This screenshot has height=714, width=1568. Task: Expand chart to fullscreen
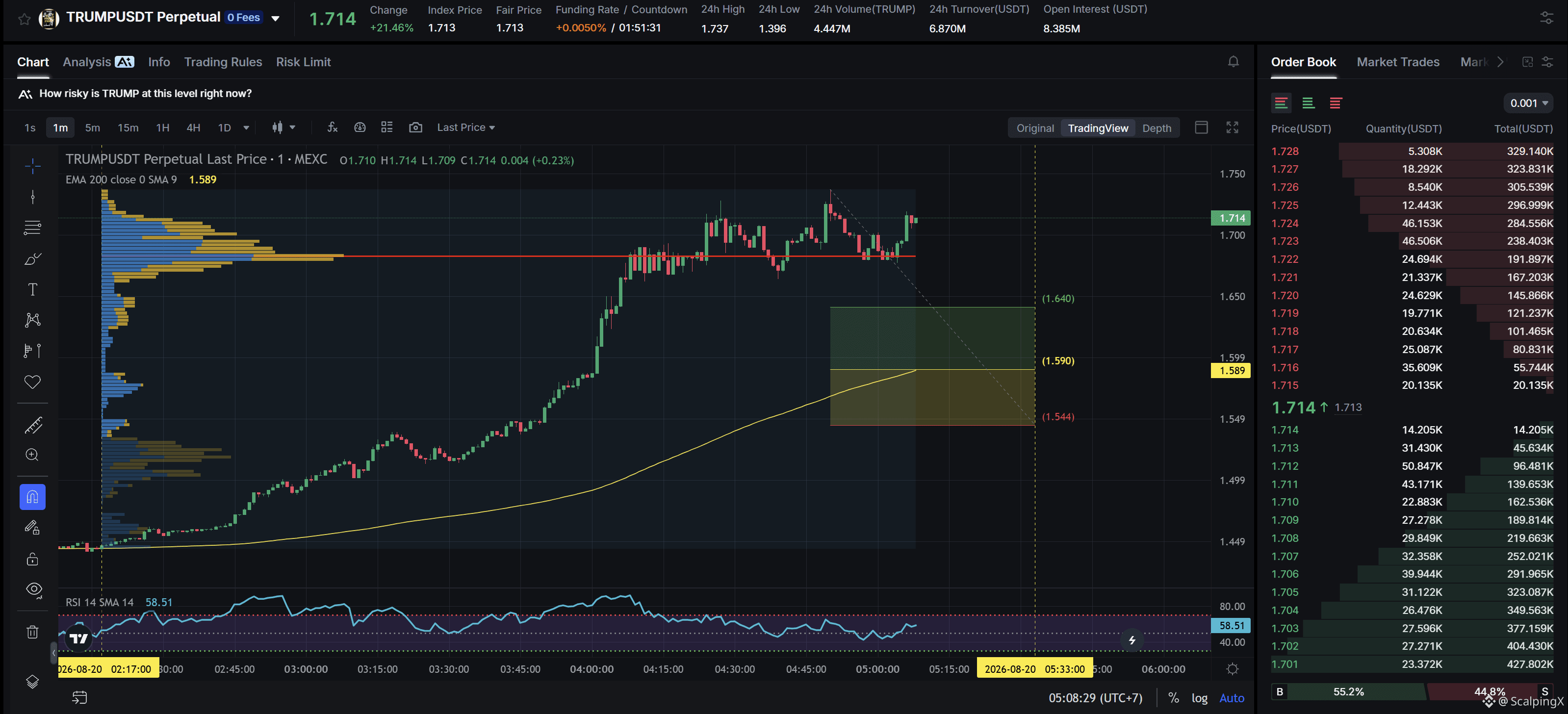point(1233,127)
